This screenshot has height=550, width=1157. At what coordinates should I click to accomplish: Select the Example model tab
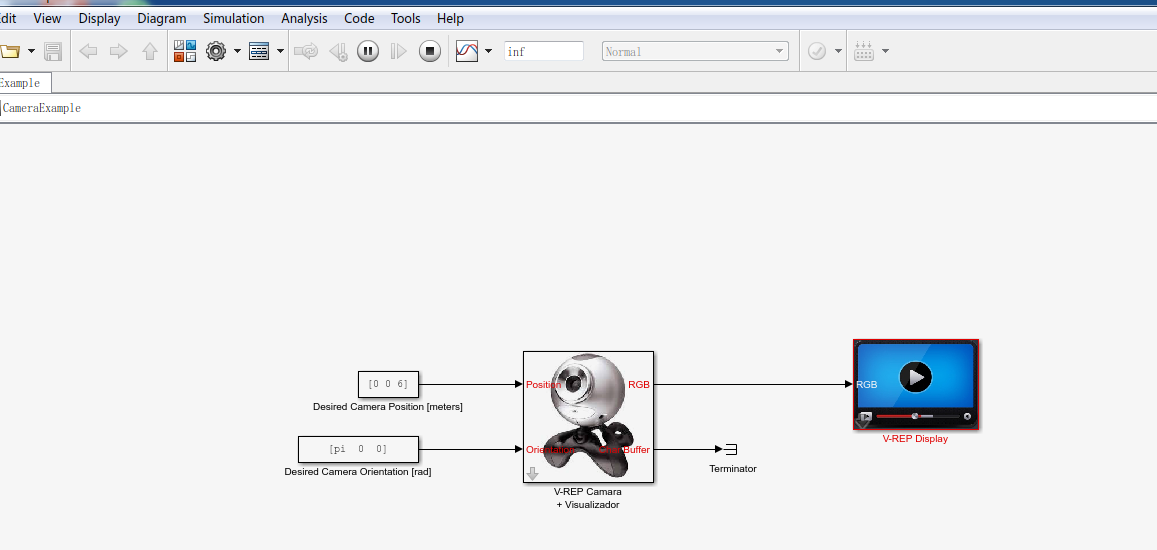click(x=24, y=83)
